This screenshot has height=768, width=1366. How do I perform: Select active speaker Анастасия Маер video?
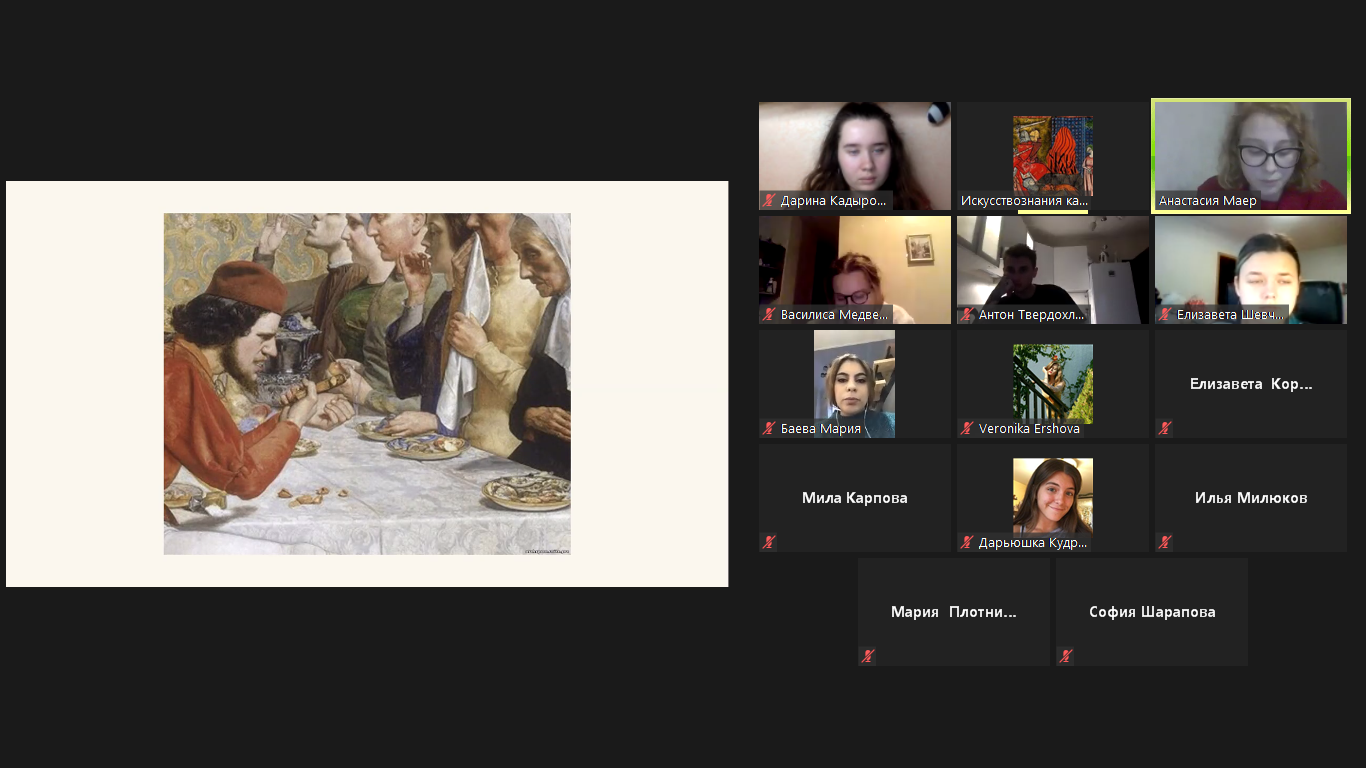[1251, 156]
